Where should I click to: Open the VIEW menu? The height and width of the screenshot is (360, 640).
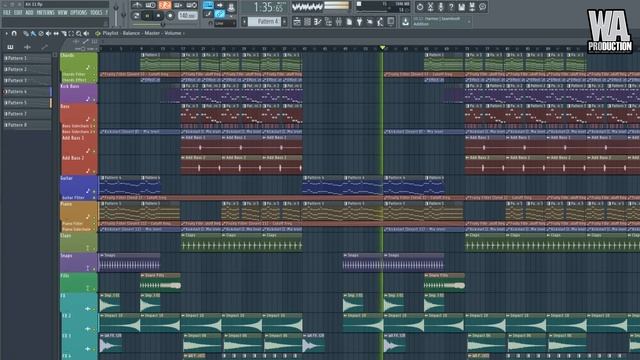click(x=62, y=13)
